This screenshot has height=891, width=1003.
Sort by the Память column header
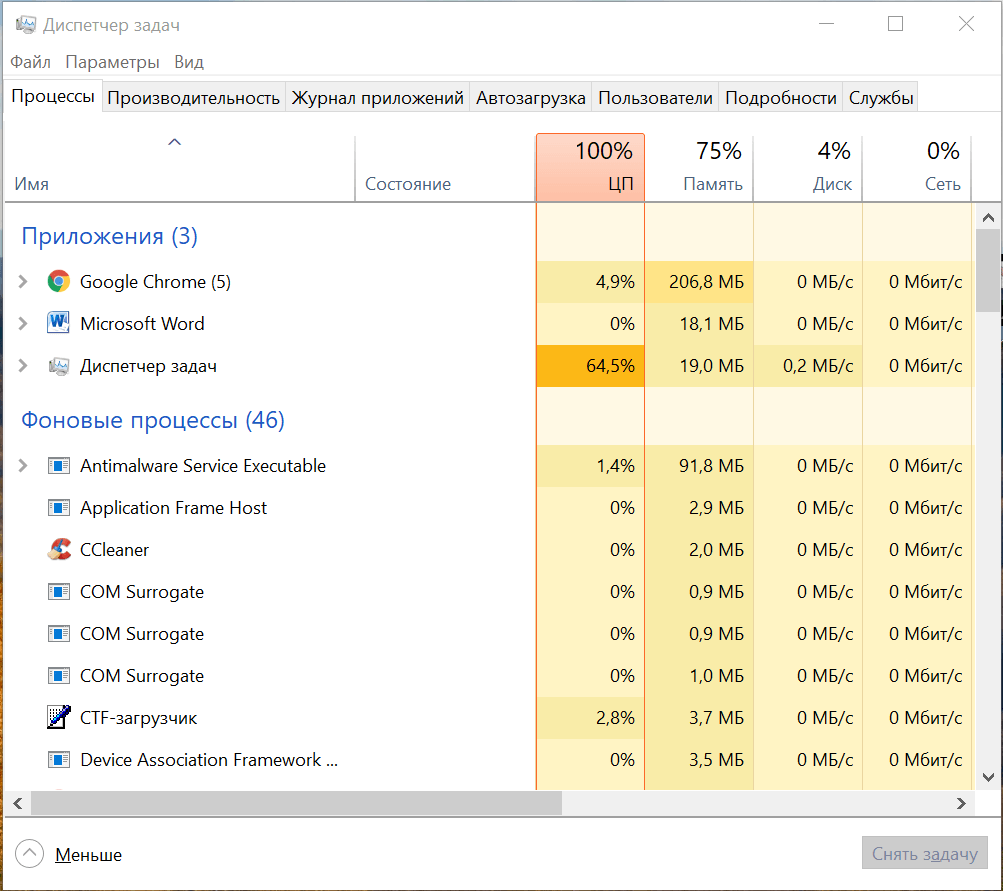tap(699, 168)
